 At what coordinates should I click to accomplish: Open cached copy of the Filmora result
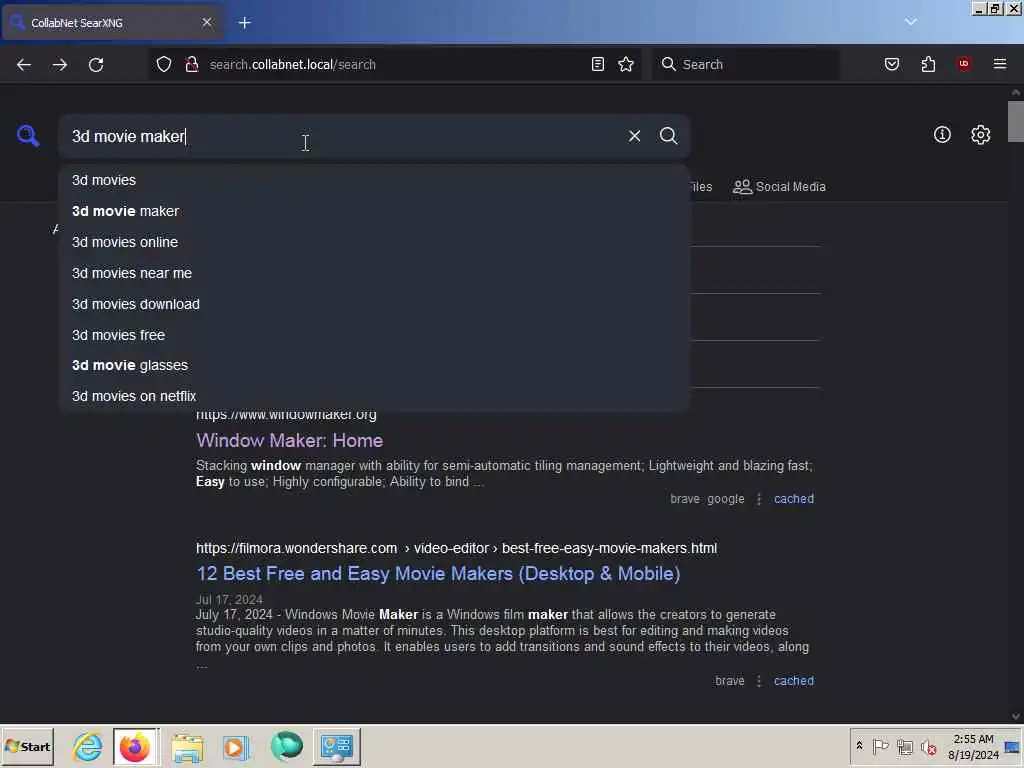tap(793, 680)
